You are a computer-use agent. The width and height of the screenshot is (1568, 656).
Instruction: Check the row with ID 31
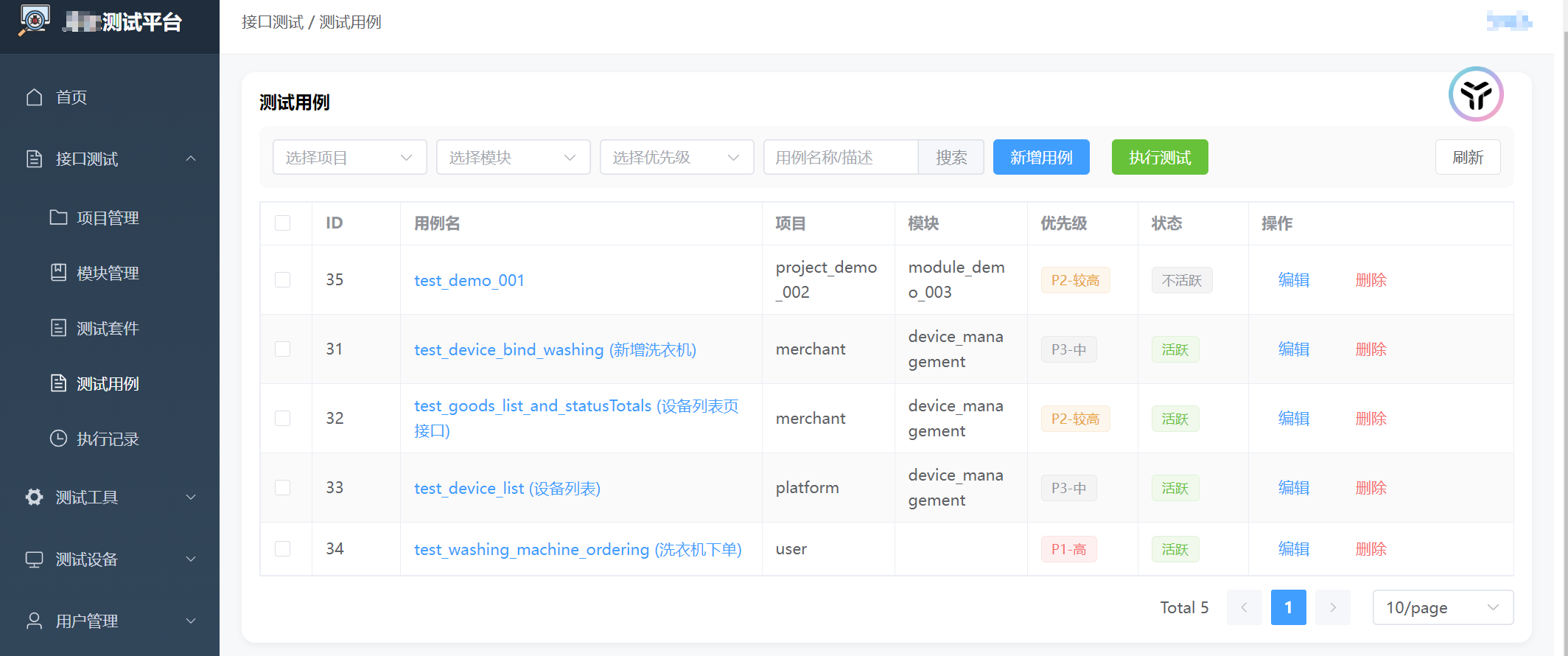[283, 349]
